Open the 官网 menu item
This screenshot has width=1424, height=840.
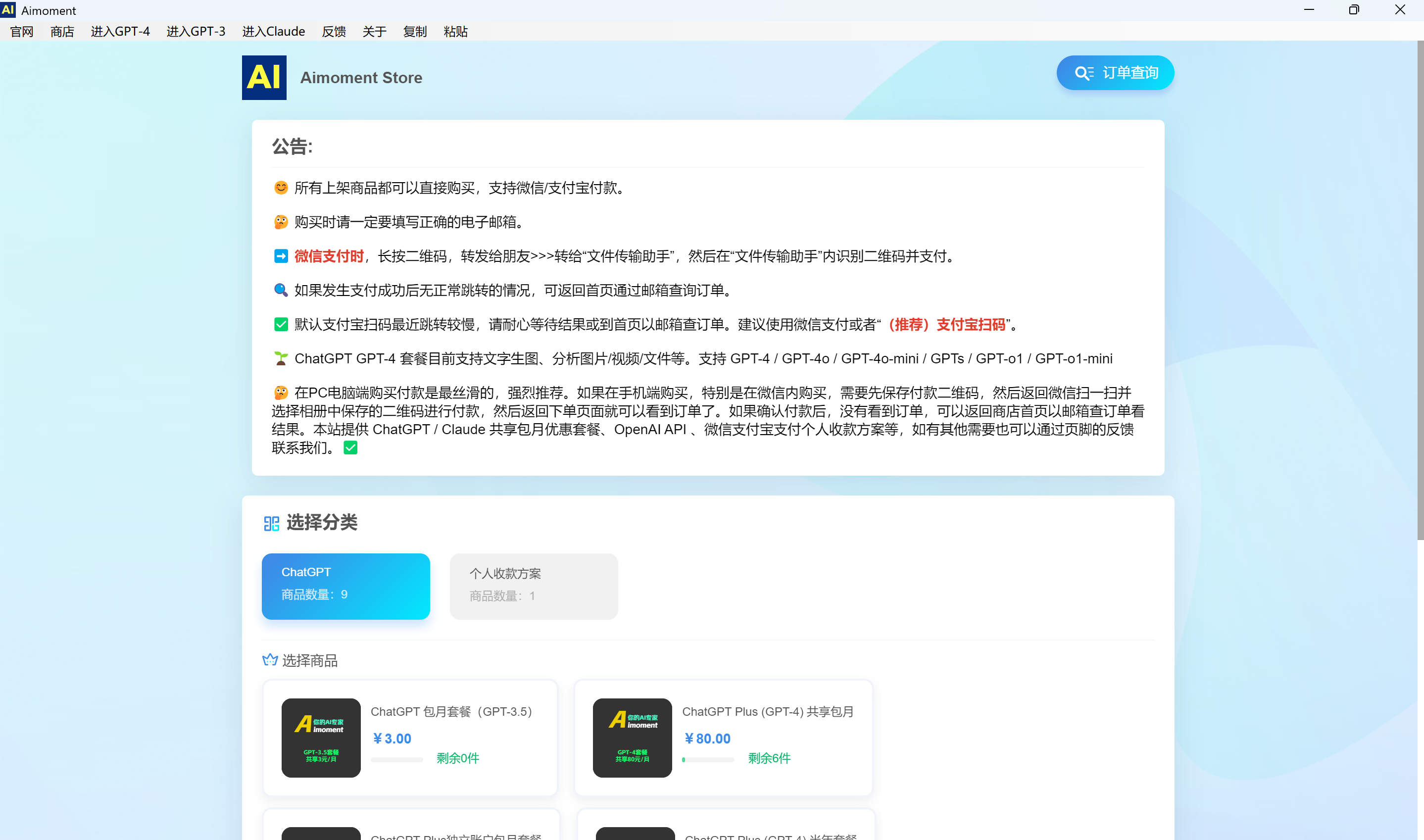pyautogui.click(x=22, y=32)
